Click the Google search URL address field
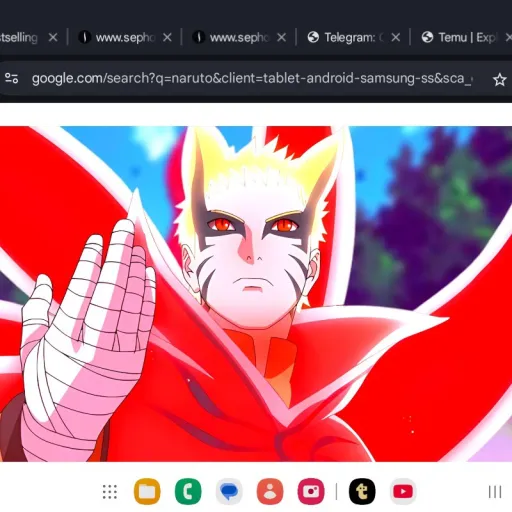 point(252,79)
